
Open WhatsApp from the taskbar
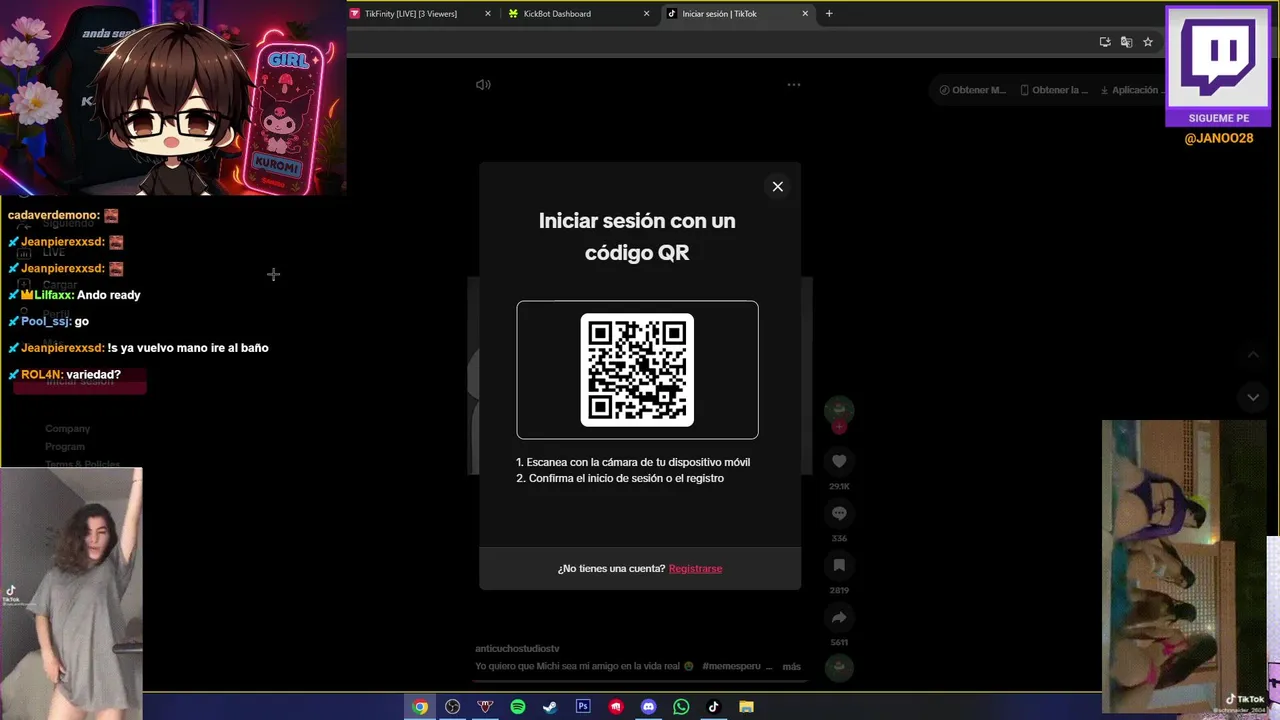click(x=681, y=707)
